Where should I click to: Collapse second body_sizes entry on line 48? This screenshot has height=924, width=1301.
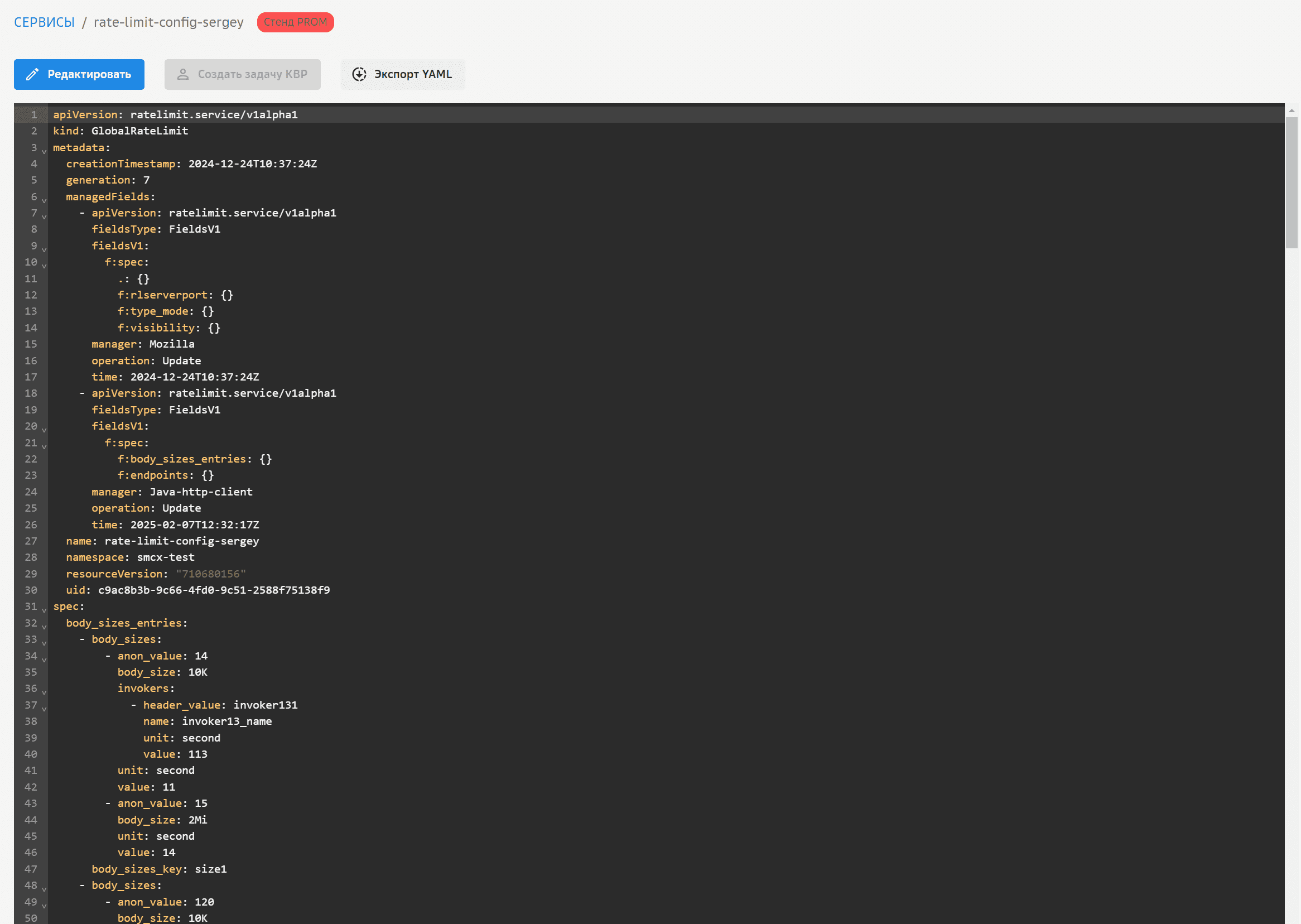coord(45,889)
